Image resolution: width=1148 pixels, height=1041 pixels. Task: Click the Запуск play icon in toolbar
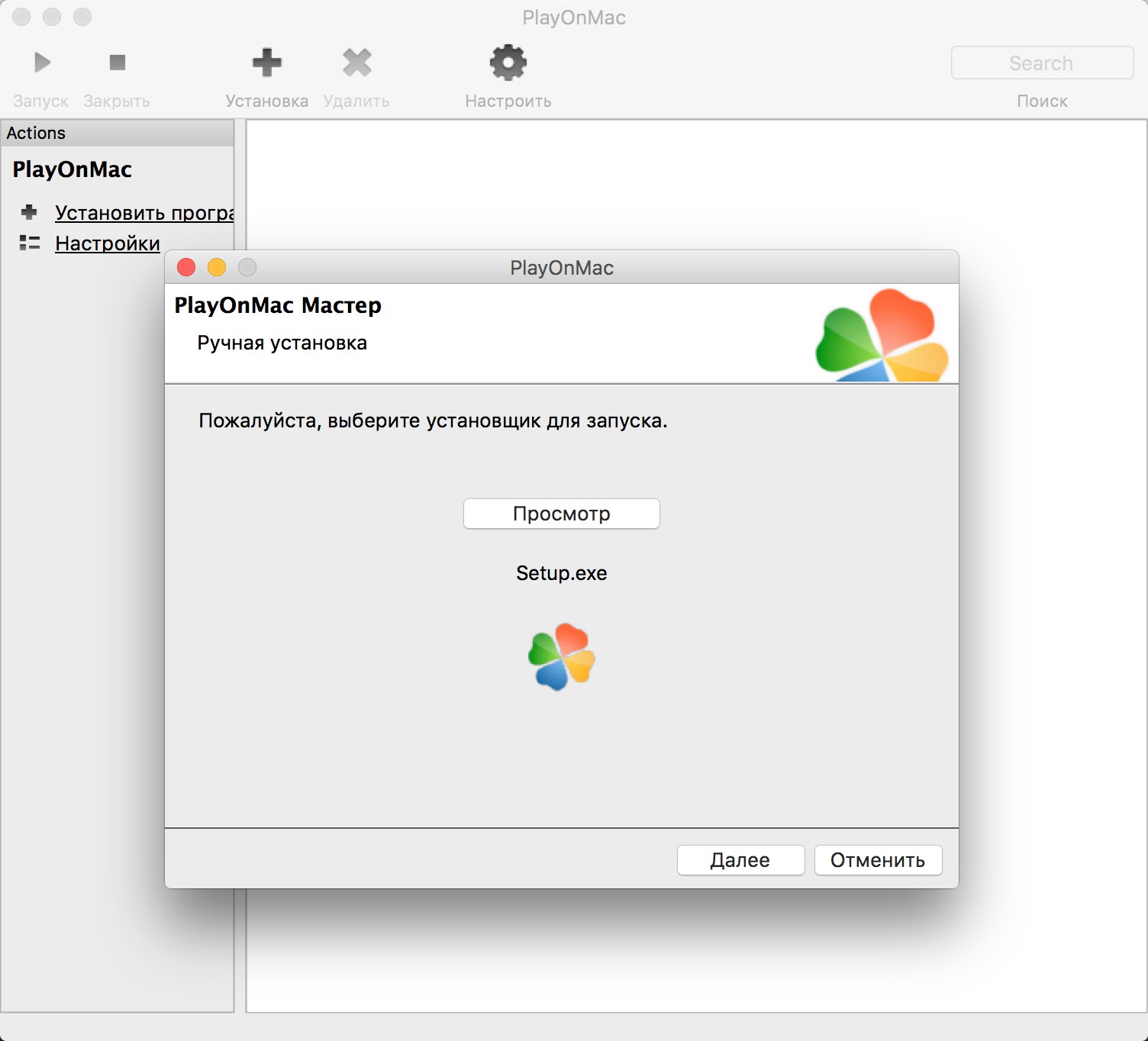tap(42, 63)
